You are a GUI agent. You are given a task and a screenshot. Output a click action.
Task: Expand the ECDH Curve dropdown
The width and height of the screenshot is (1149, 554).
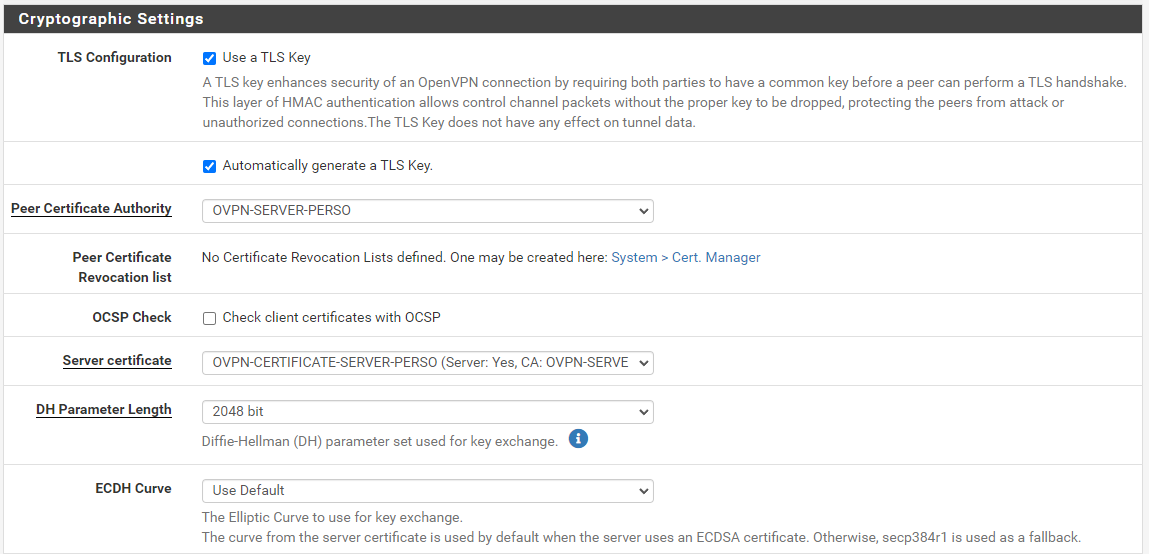[x=427, y=491]
